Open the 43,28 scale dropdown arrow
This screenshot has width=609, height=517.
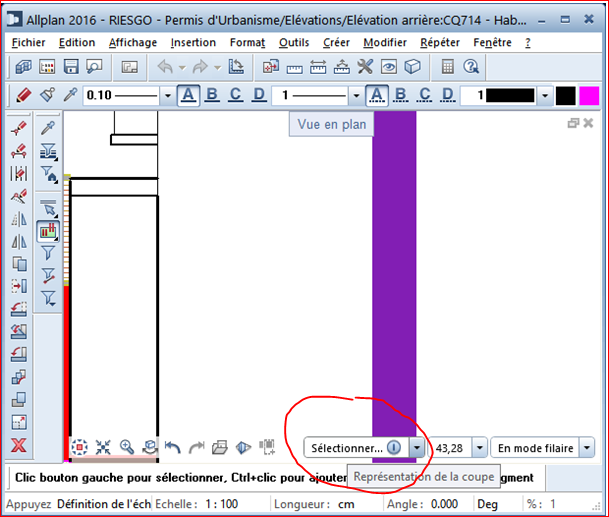click(479, 448)
